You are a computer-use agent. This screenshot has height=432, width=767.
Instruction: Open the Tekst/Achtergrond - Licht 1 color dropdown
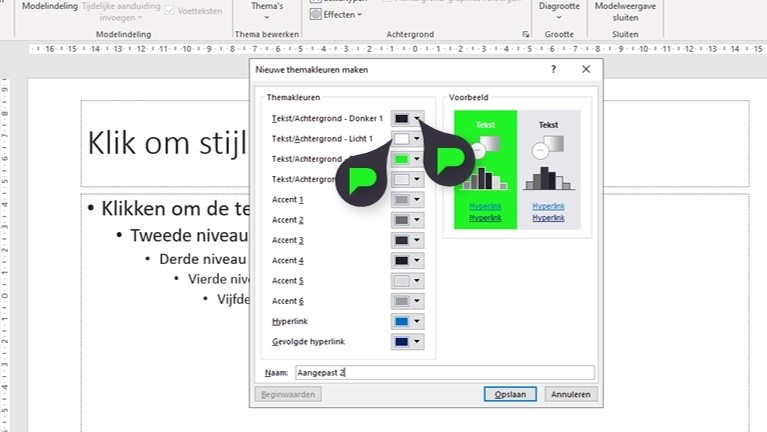(x=417, y=139)
